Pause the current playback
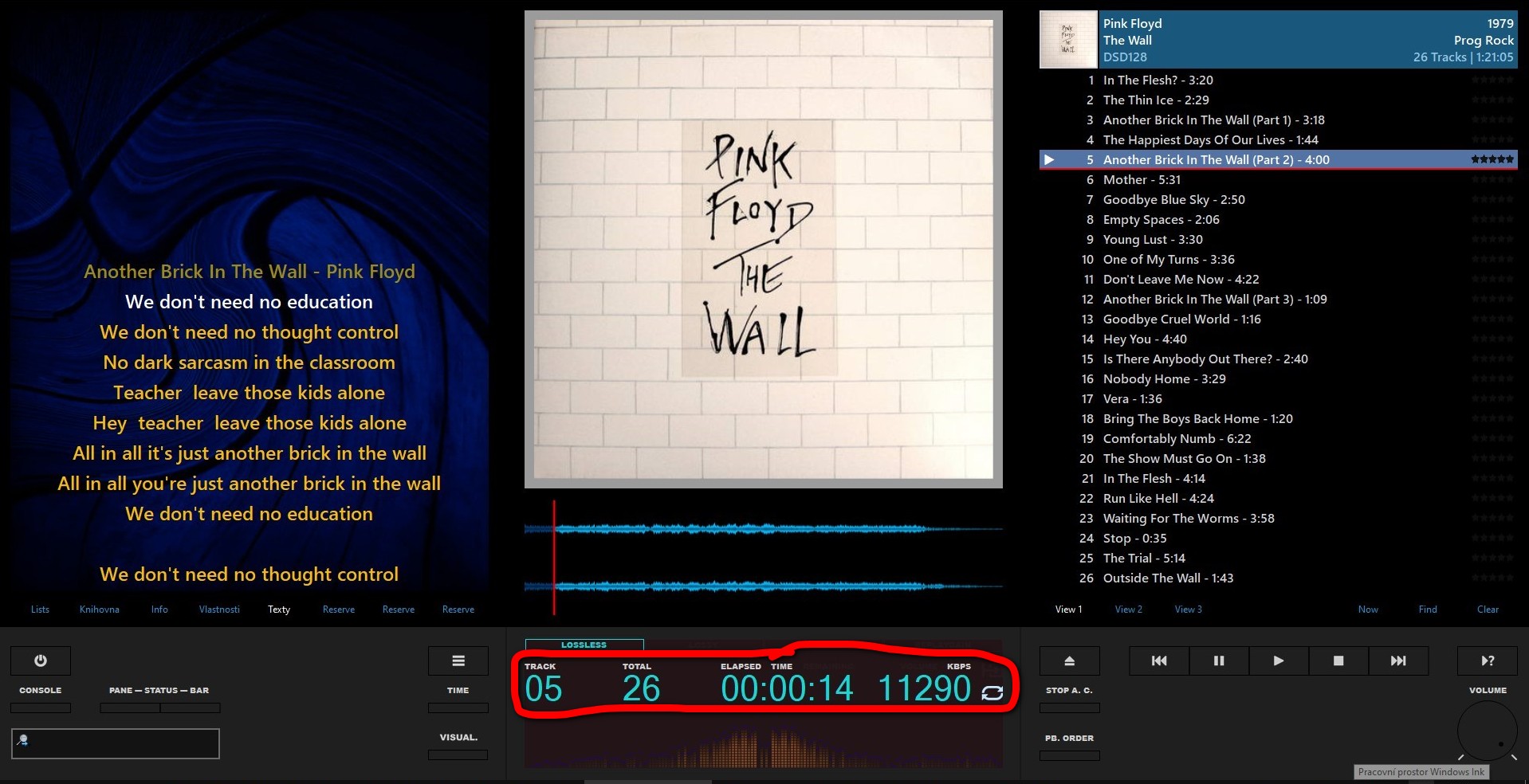The width and height of the screenshot is (1529, 784). (1219, 661)
